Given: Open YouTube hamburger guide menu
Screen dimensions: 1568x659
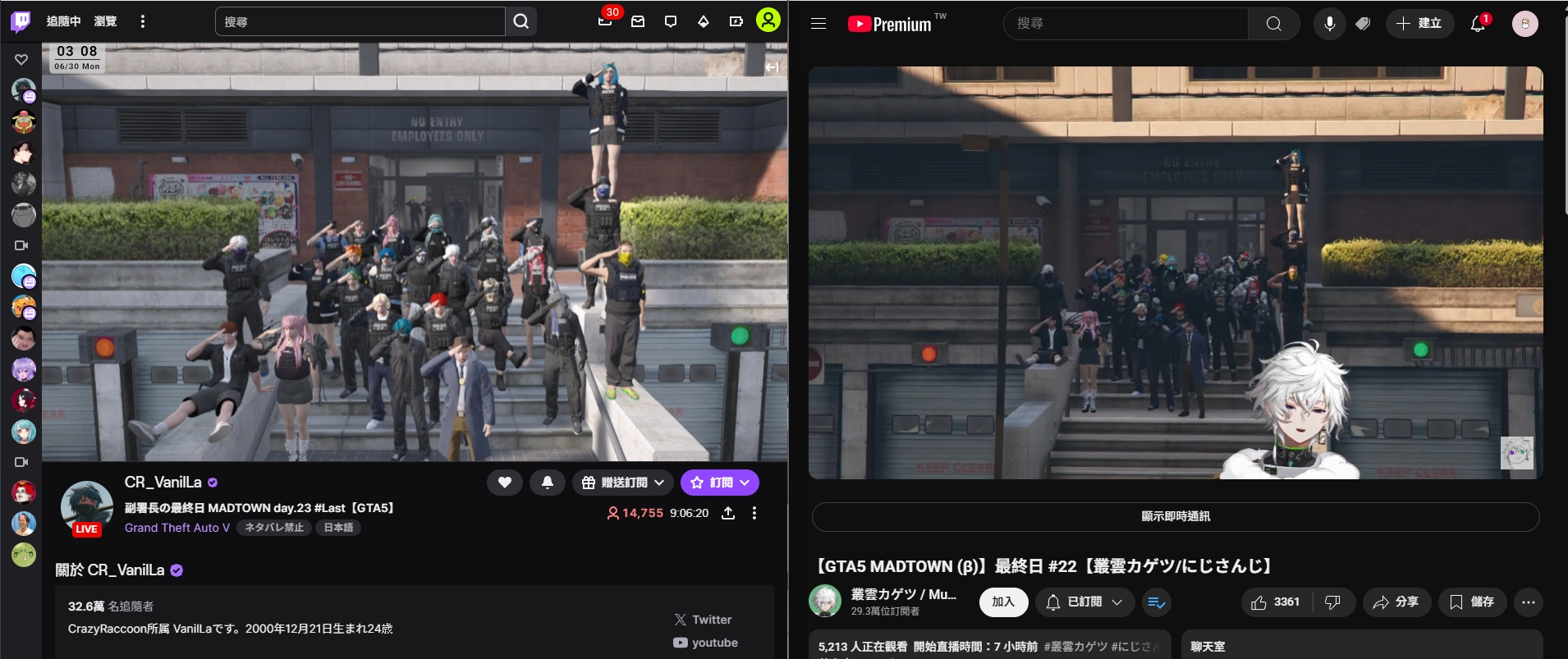Looking at the screenshot, I should pos(818,24).
